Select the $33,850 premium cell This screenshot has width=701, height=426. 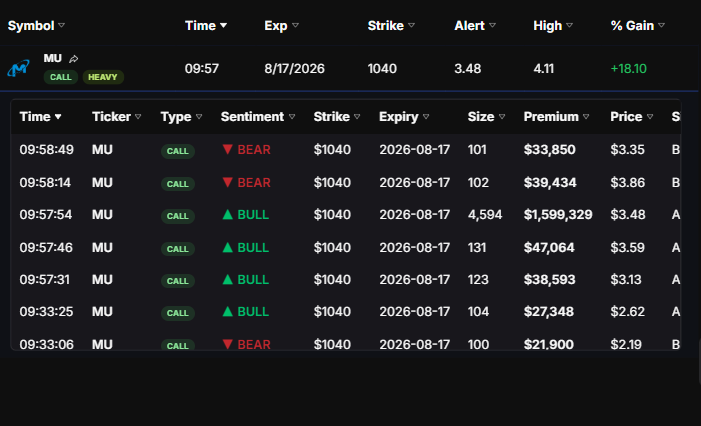[549, 149]
